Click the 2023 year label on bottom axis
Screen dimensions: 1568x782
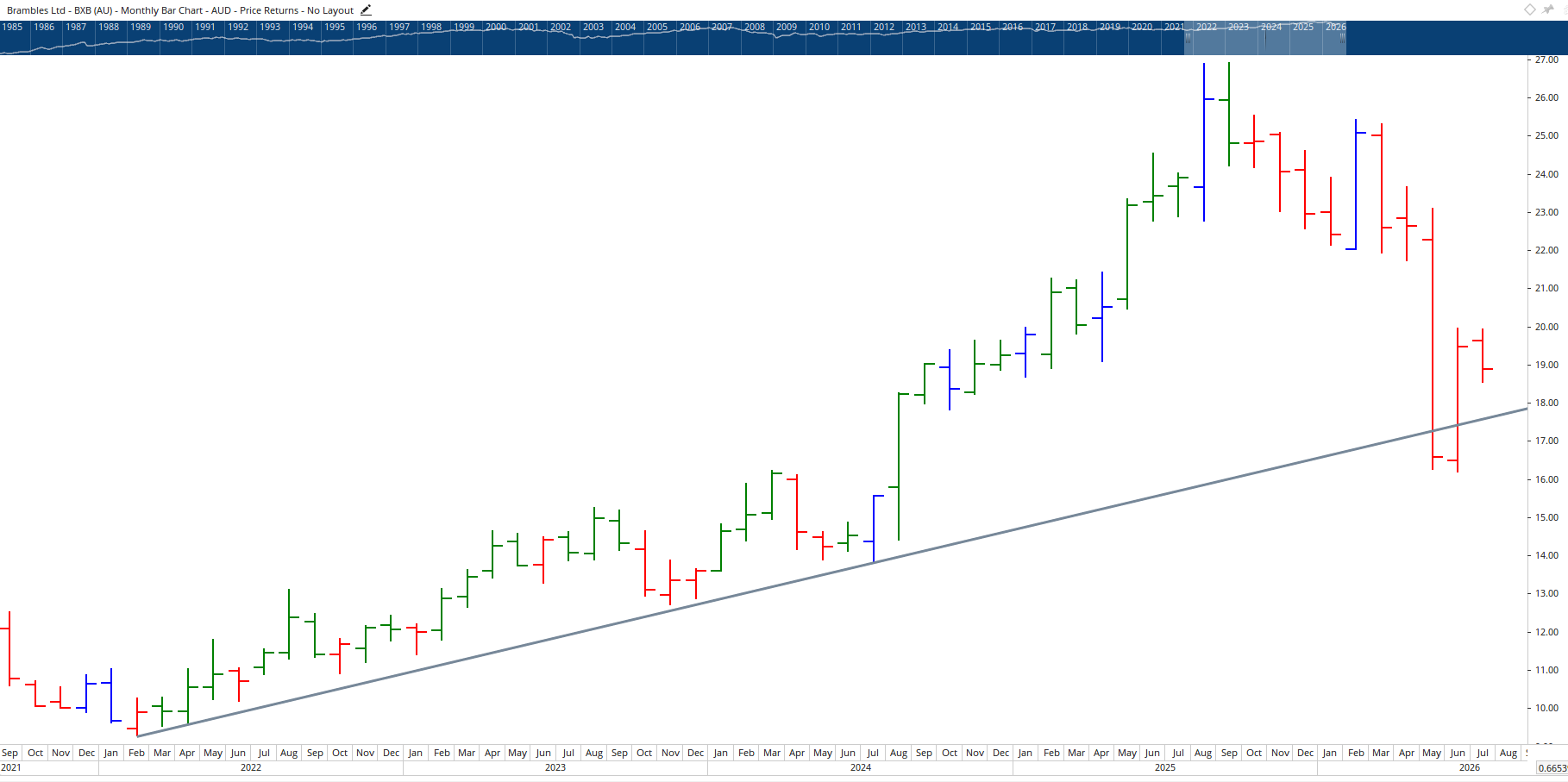click(555, 767)
